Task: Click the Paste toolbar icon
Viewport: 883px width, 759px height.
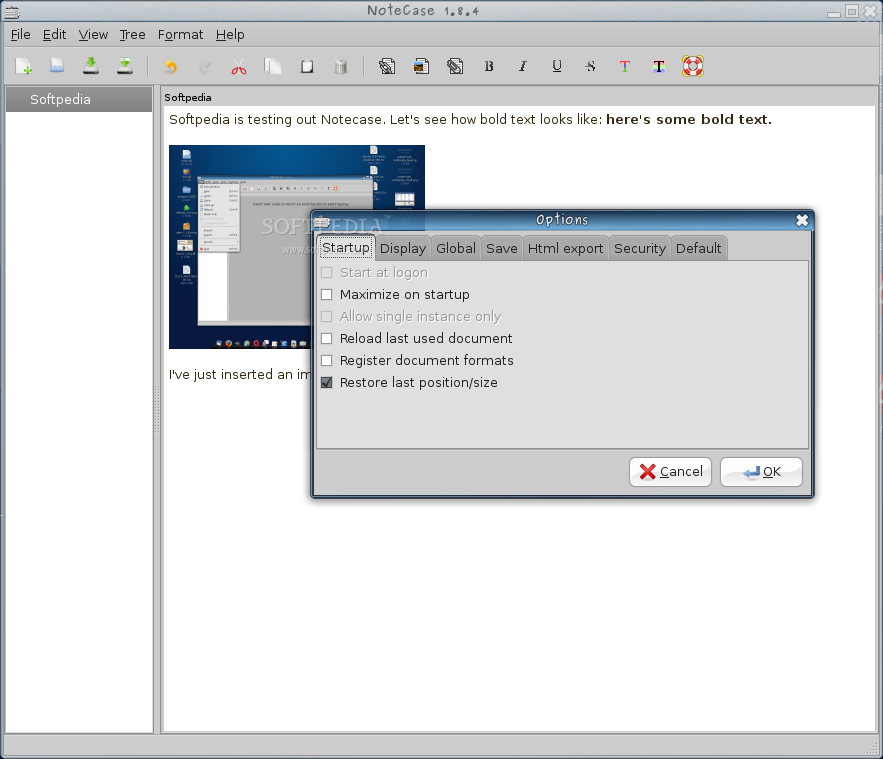Action: (307, 66)
